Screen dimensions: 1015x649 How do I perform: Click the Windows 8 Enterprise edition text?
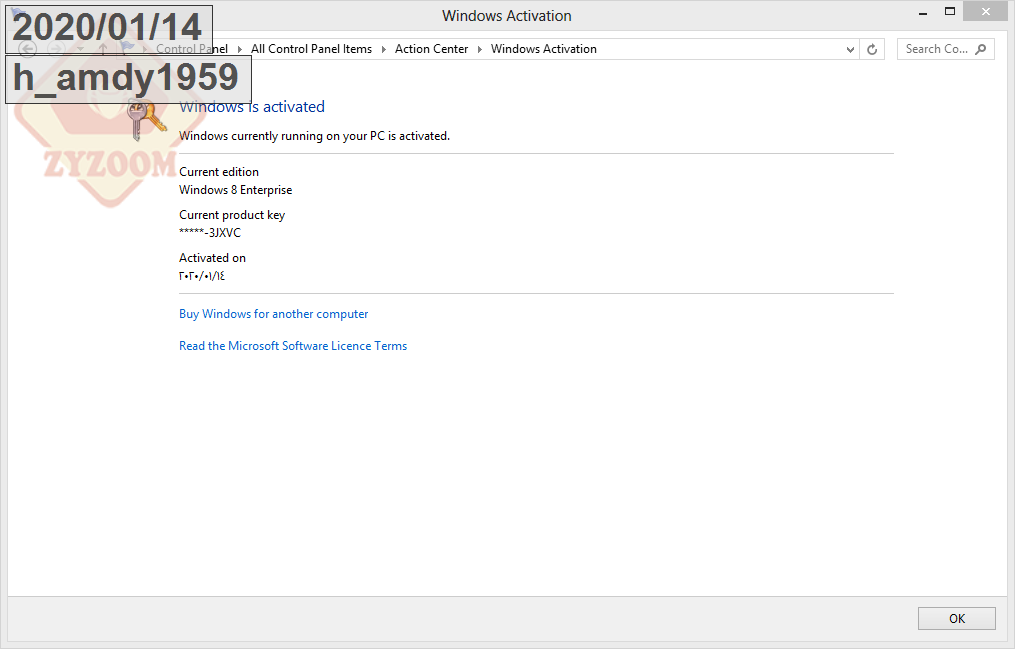tap(236, 190)
